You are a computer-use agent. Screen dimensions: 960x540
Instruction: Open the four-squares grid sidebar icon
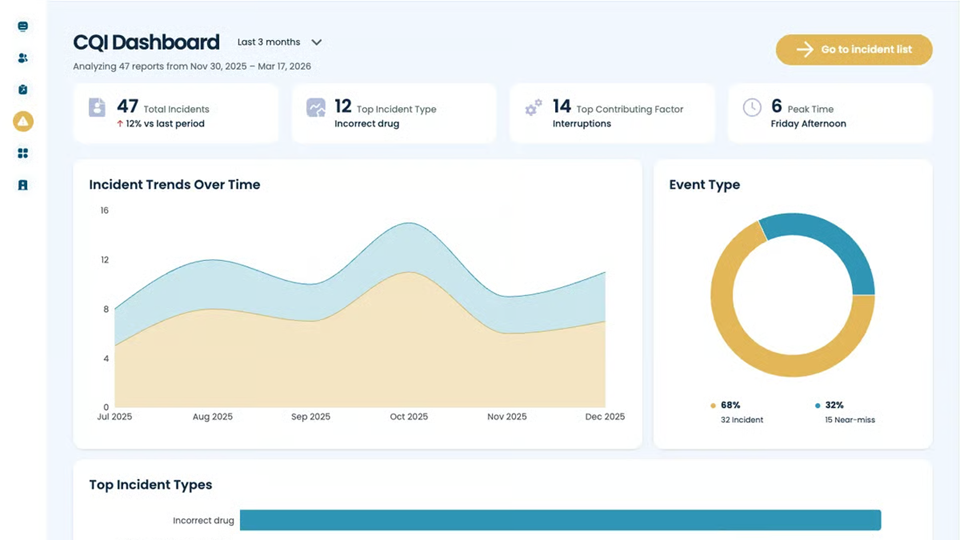(23, 154)
